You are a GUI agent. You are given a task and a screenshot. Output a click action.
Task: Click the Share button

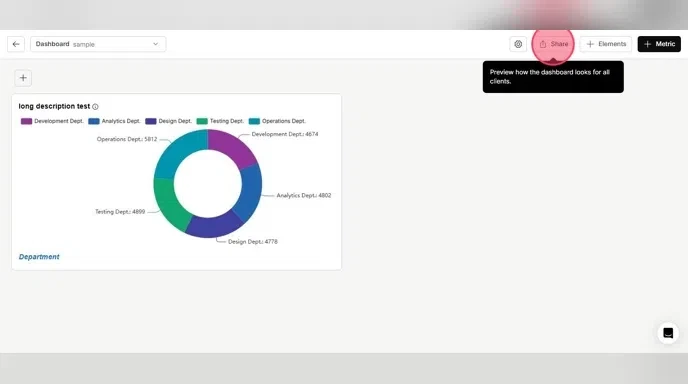click(x=553, y=44)
